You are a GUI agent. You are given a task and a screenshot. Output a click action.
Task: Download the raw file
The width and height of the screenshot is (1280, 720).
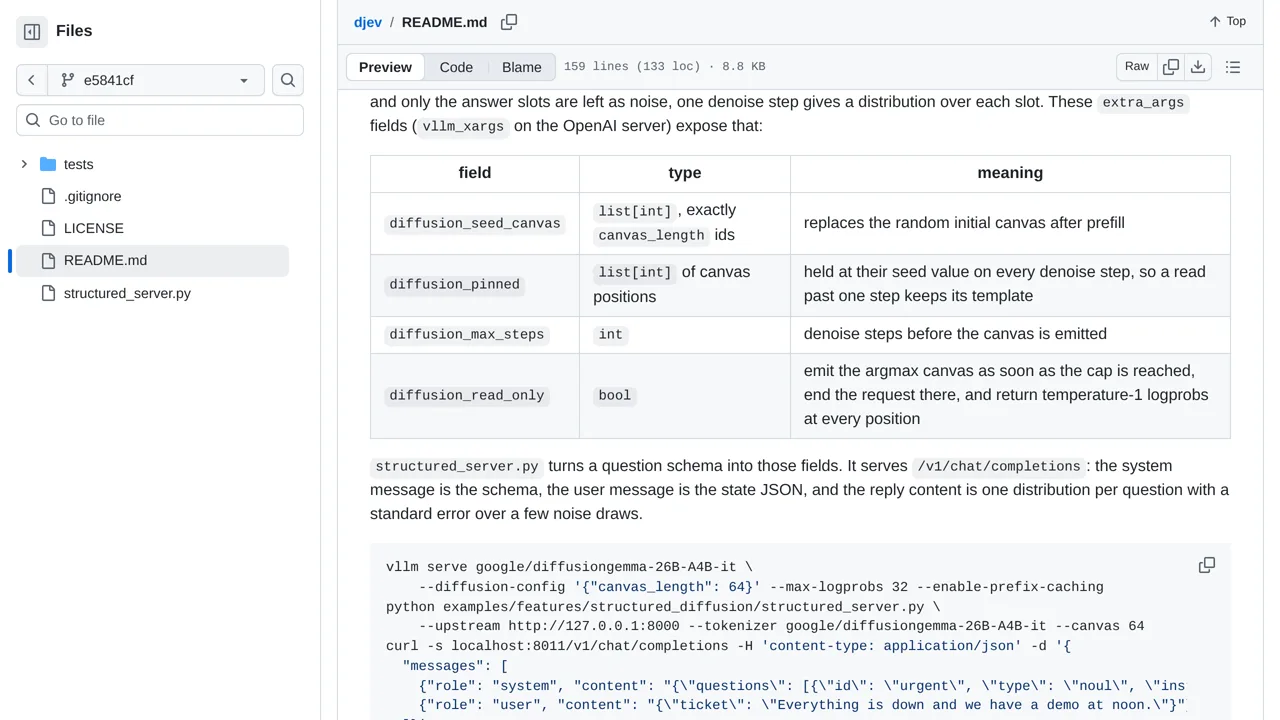1198,66
